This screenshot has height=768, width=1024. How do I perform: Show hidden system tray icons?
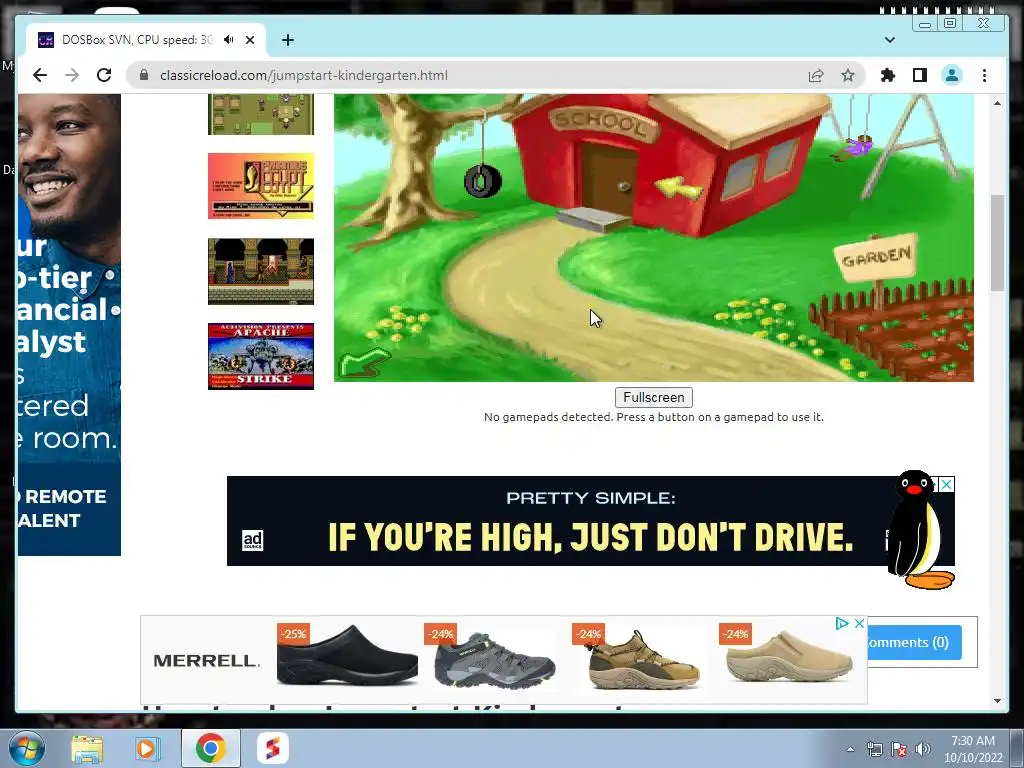pos(850,750)
